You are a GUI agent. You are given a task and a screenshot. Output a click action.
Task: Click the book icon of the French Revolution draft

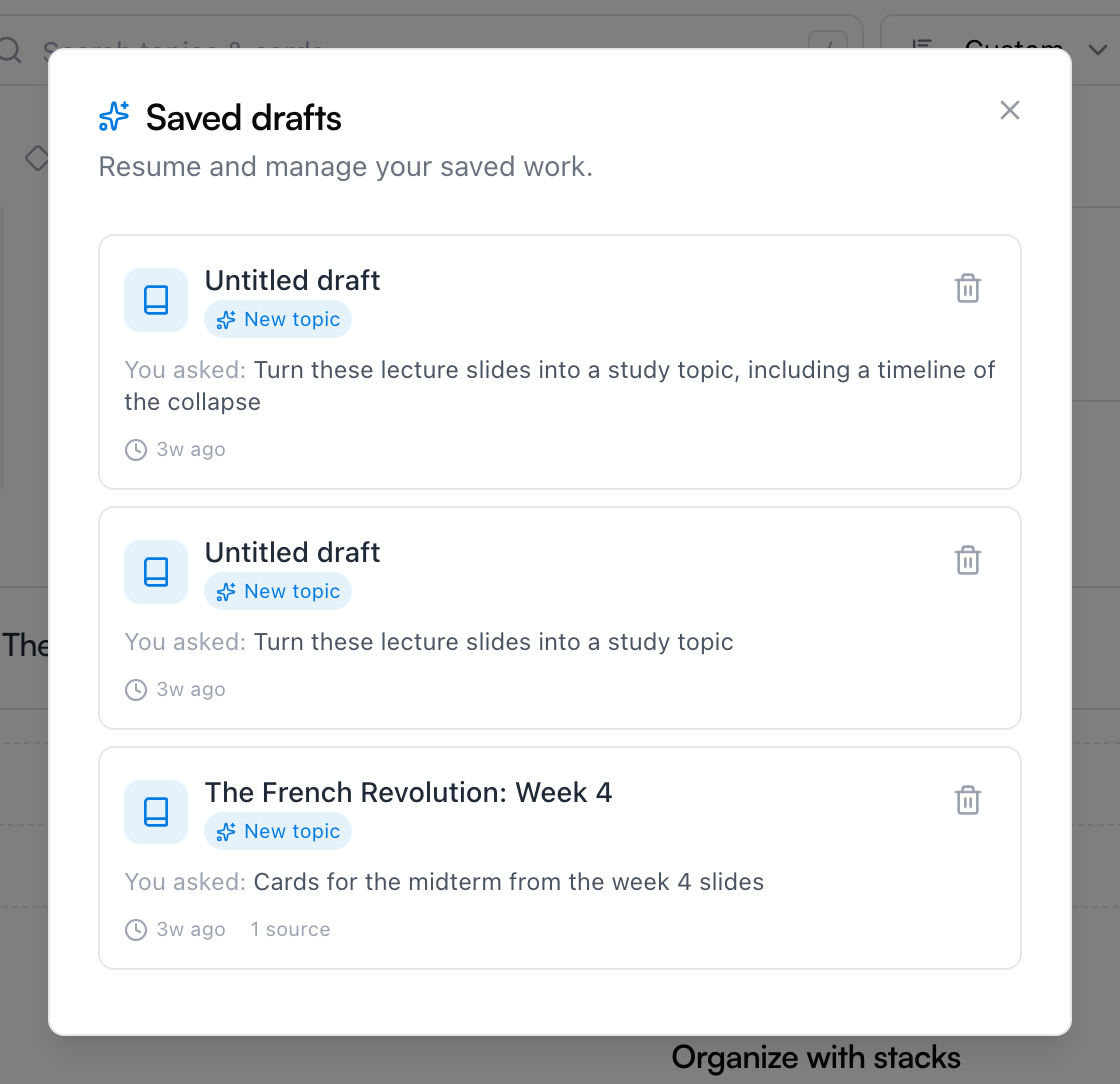(156, 812)
